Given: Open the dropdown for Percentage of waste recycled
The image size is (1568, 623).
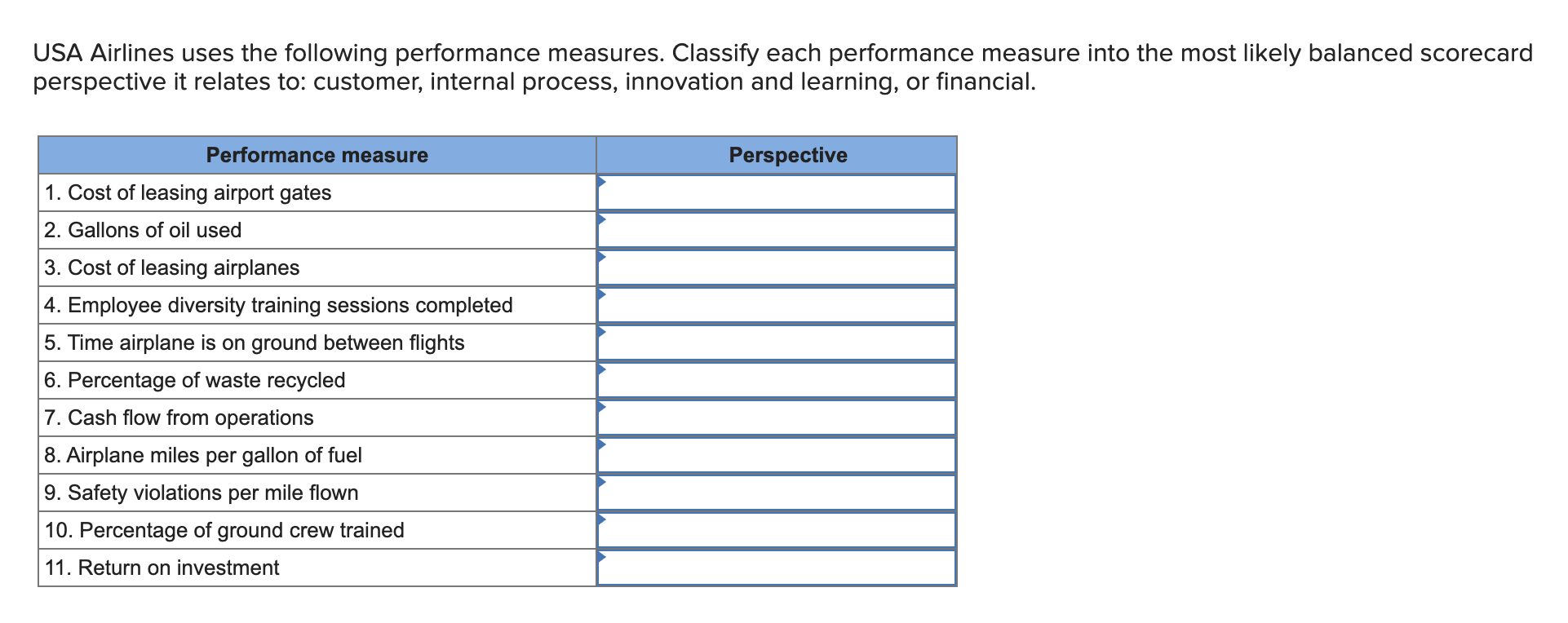Looking at the screenshot, I should (775, 380).
